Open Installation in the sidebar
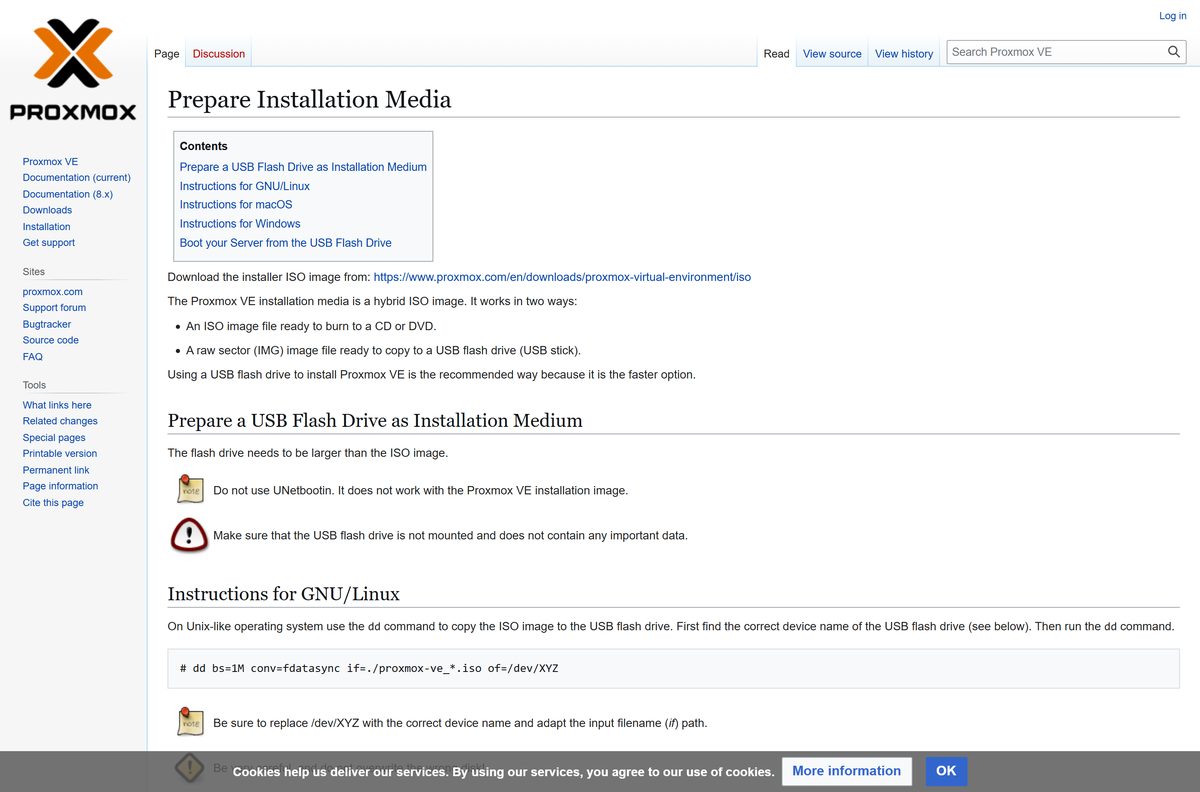1200x792 pixels. pyautogui.click(x=47, y=227)
